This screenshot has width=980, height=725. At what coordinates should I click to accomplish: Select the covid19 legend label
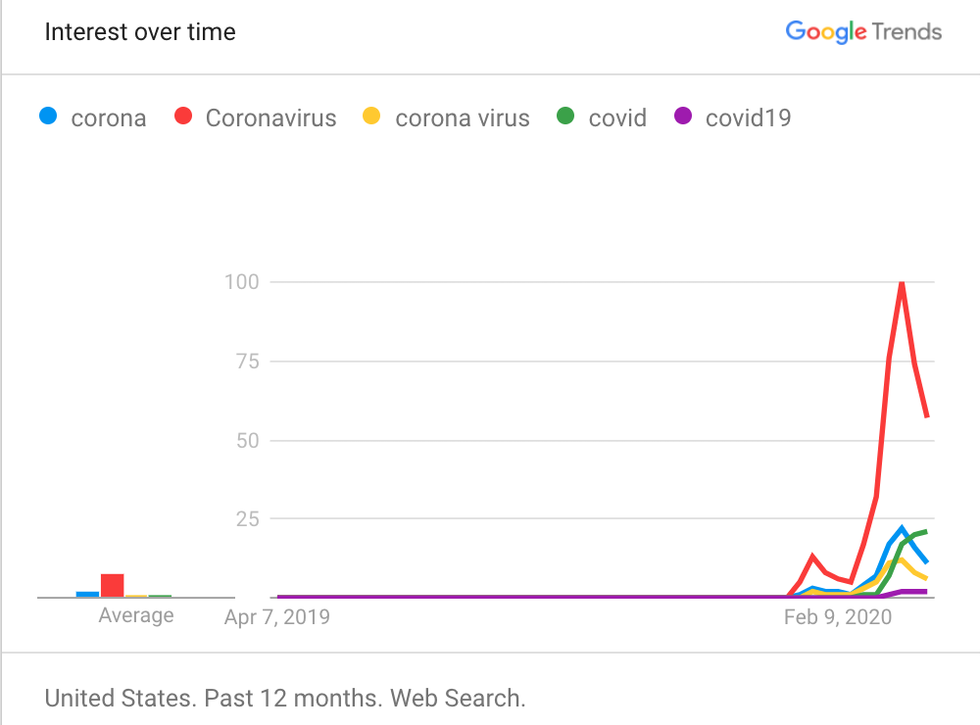pos(748,118)
